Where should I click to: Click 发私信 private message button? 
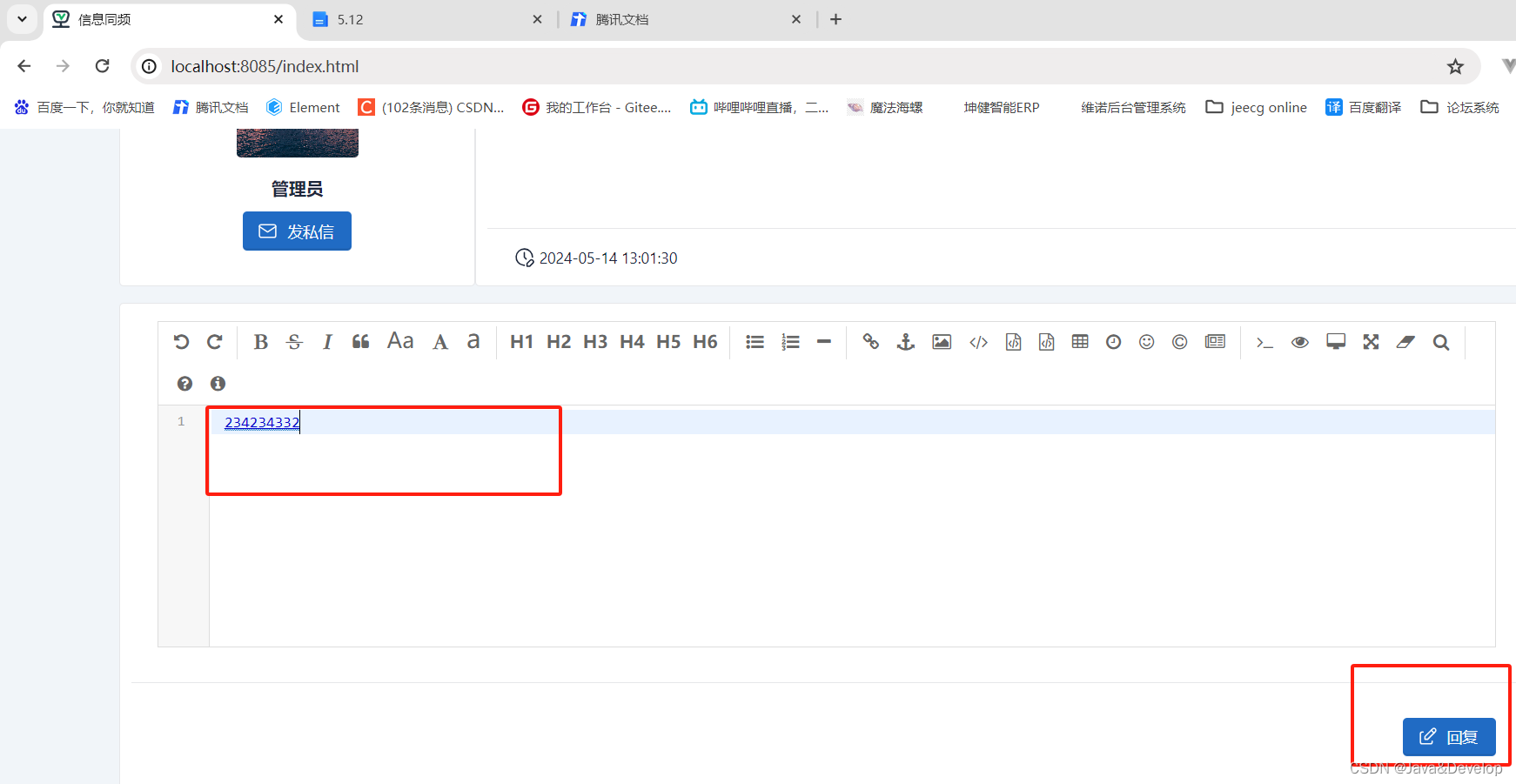click(x=297, y=231)
